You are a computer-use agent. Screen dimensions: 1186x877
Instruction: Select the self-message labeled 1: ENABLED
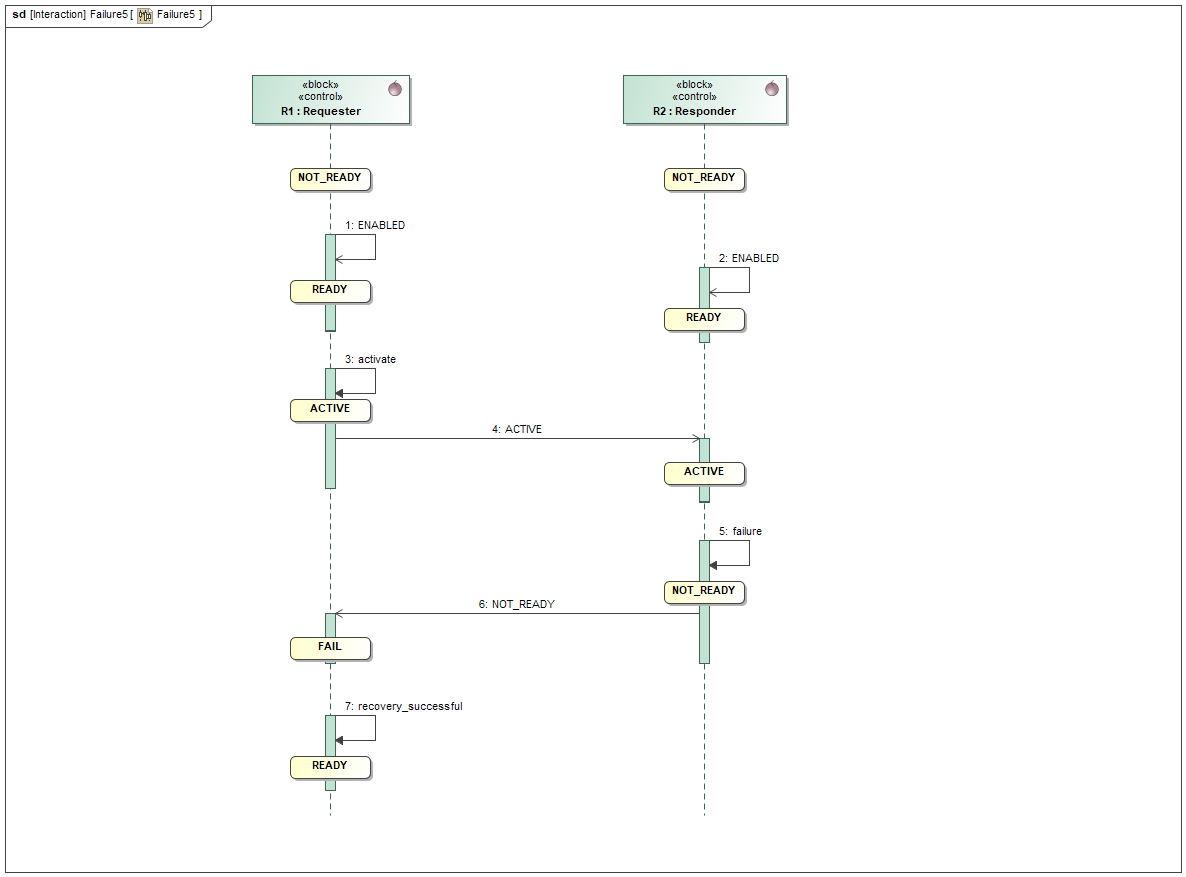374,225
